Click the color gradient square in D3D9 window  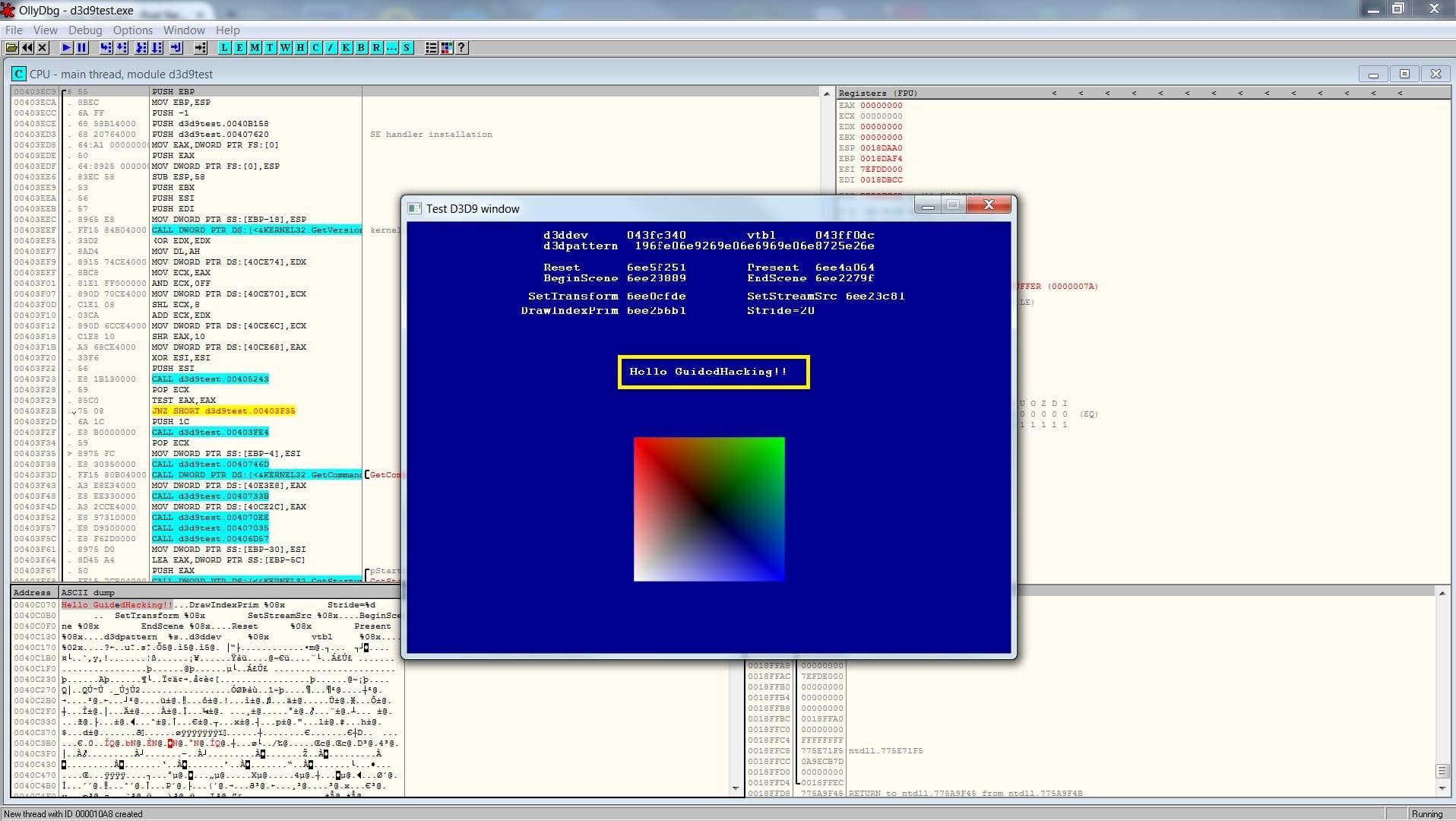(709, 509)
